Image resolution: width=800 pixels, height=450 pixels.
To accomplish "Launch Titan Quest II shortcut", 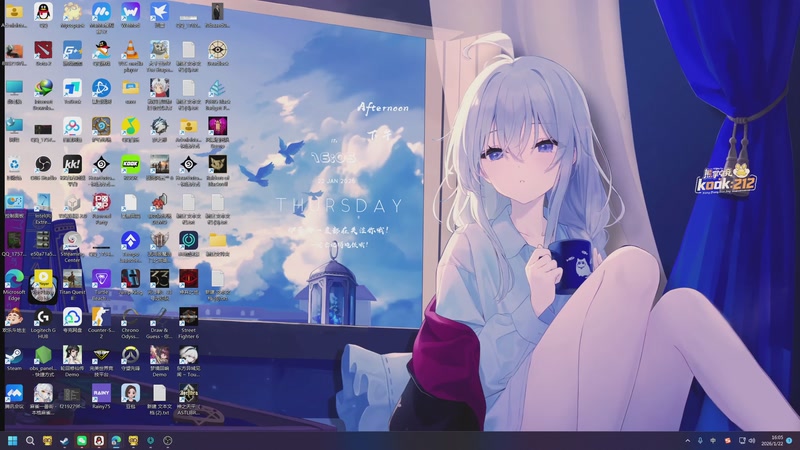I will pos(72,279).
